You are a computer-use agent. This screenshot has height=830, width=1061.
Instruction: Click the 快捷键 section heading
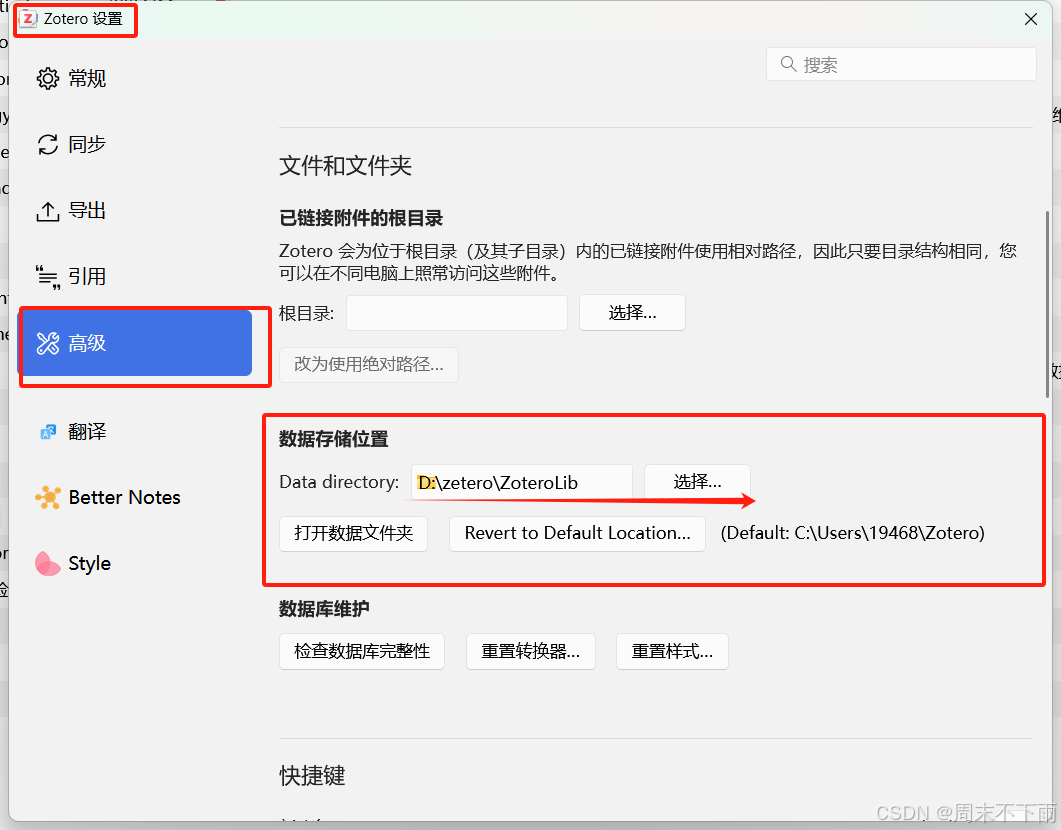pyautogui.click(x=312, y=776)
